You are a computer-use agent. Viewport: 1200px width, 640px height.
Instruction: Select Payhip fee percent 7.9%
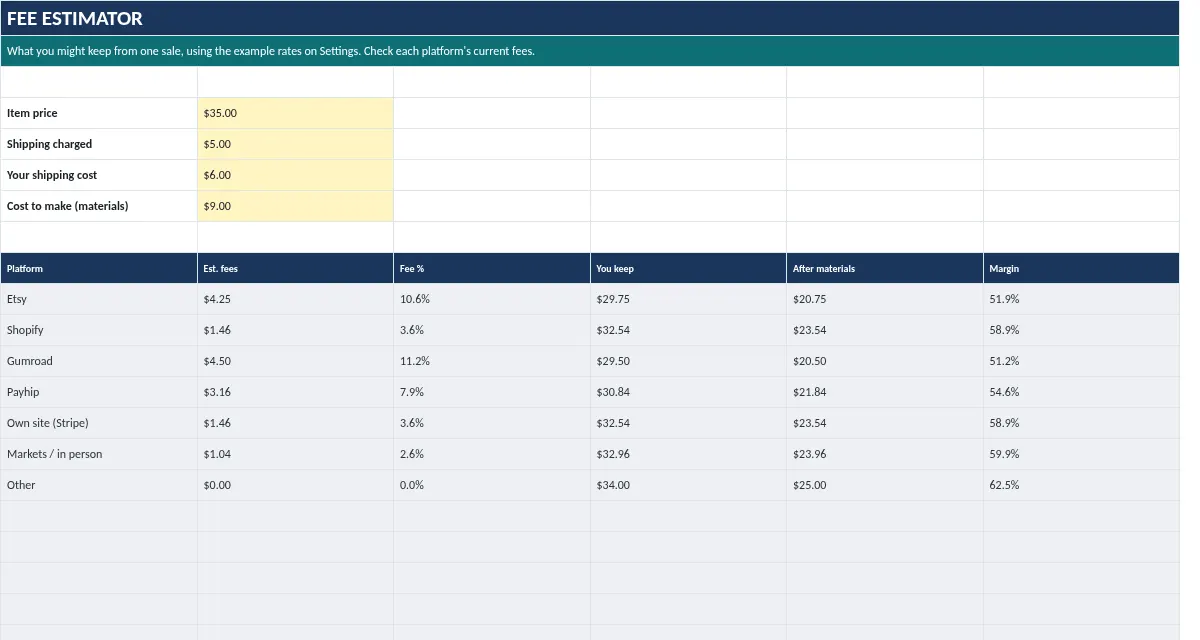click(492, 392)
